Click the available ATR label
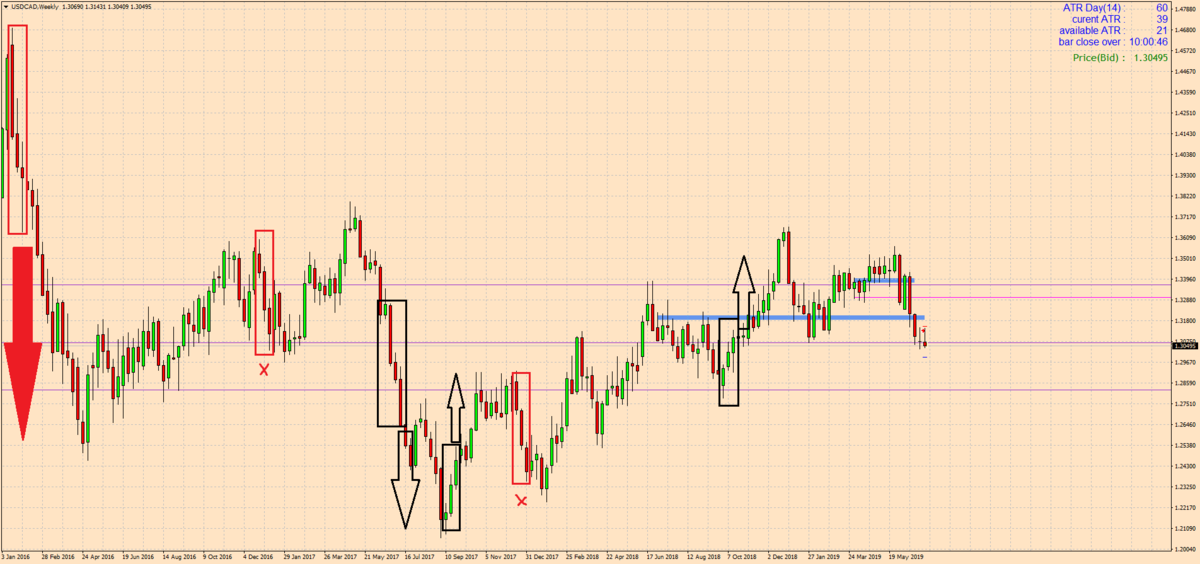The image size is (1200, 564). 1091,31
